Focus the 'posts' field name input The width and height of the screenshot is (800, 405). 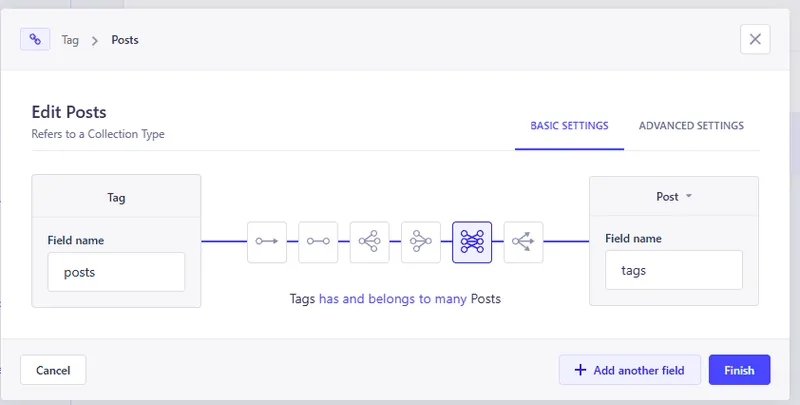point(116,271)
